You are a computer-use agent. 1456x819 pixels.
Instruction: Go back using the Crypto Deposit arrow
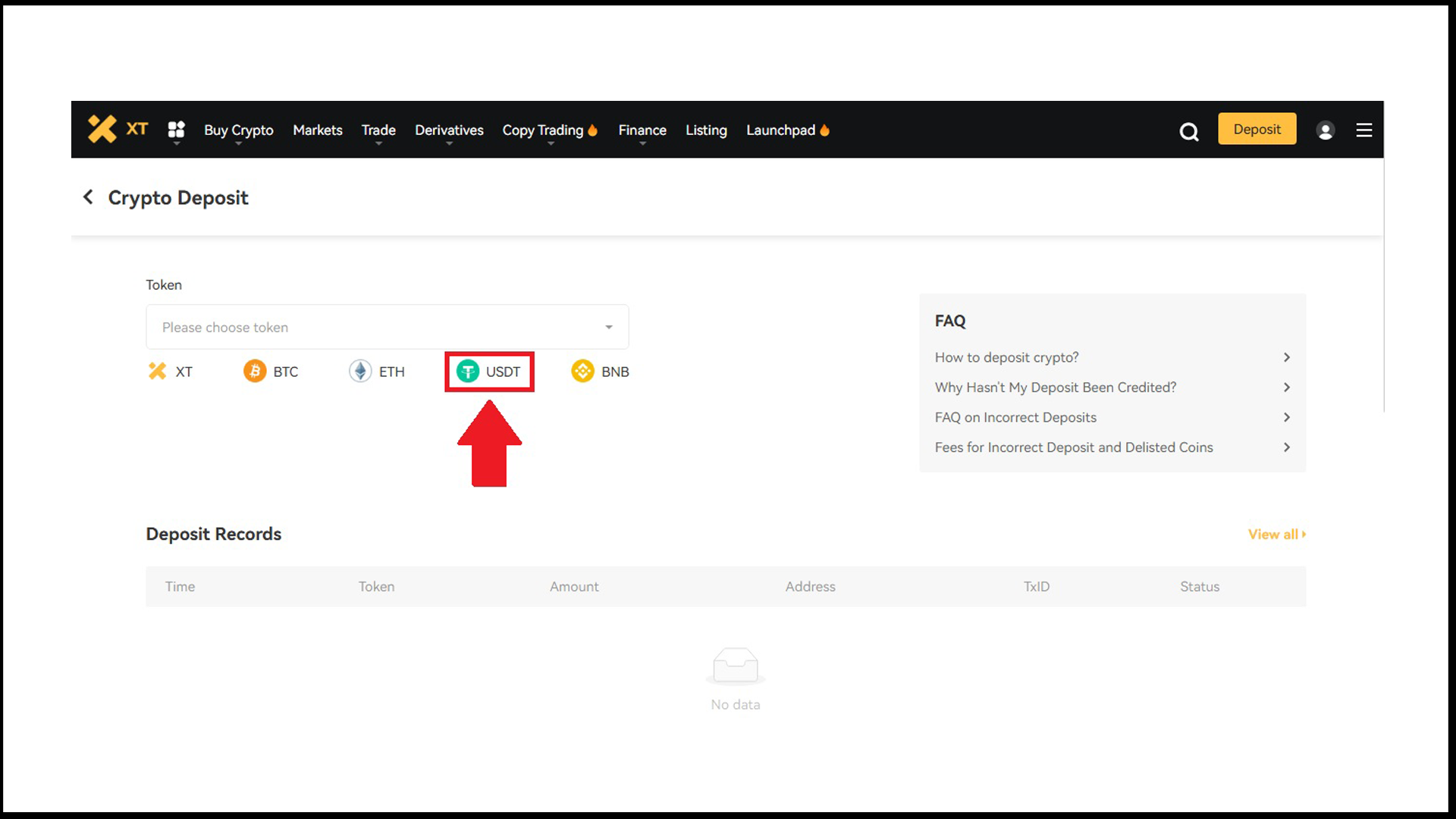[88, 197]
